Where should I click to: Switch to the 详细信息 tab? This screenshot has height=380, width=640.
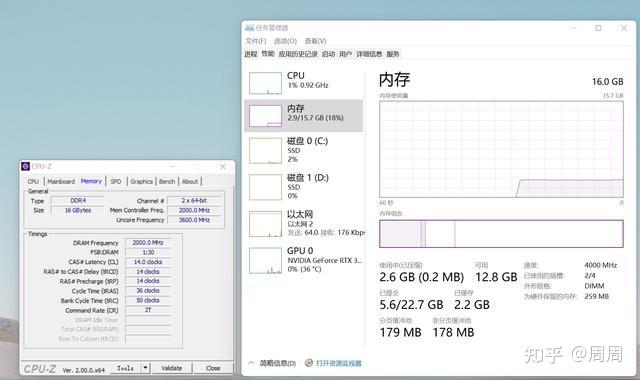pos(369,54)
